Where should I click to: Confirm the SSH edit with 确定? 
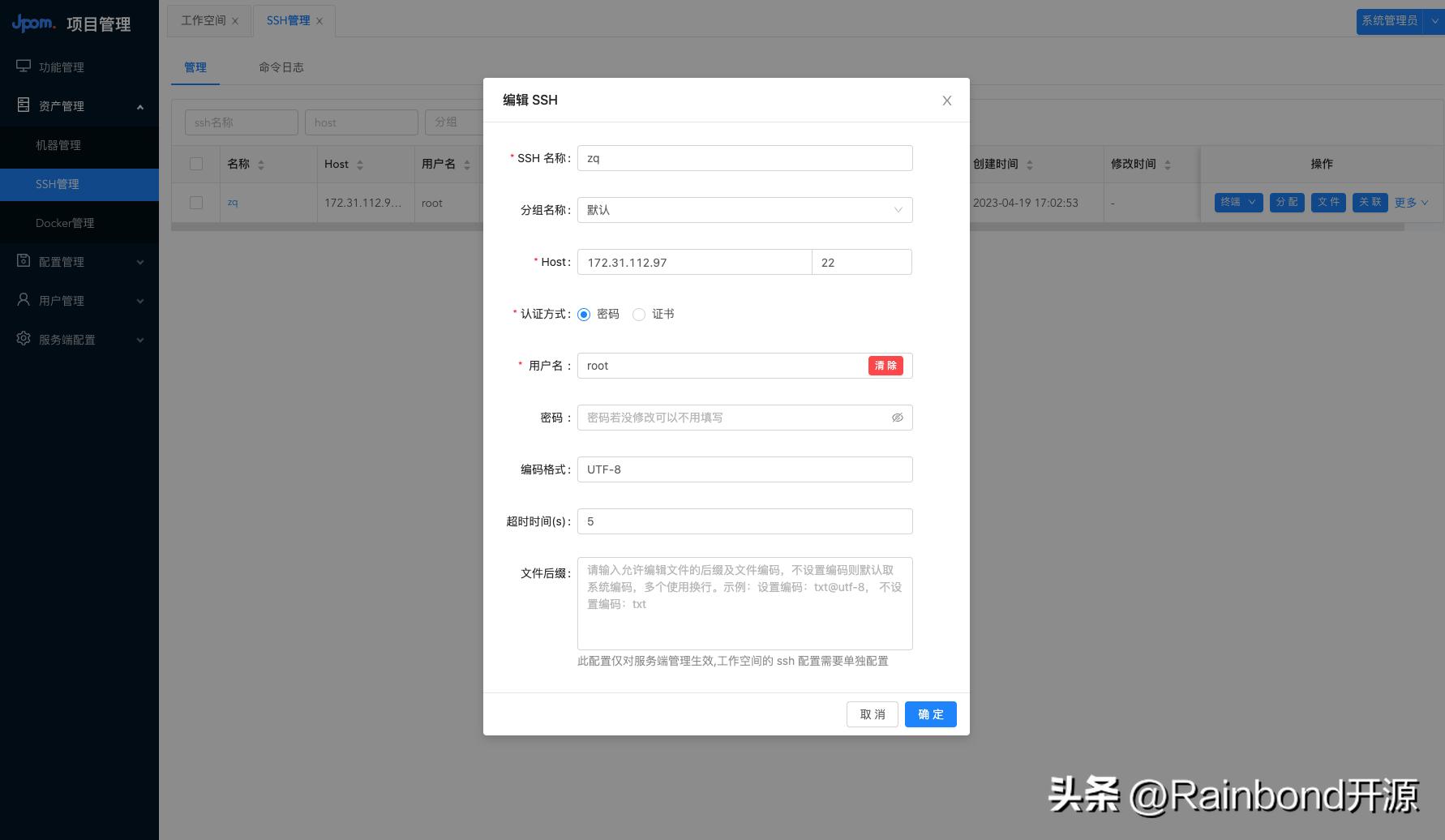tap(930, 714)
